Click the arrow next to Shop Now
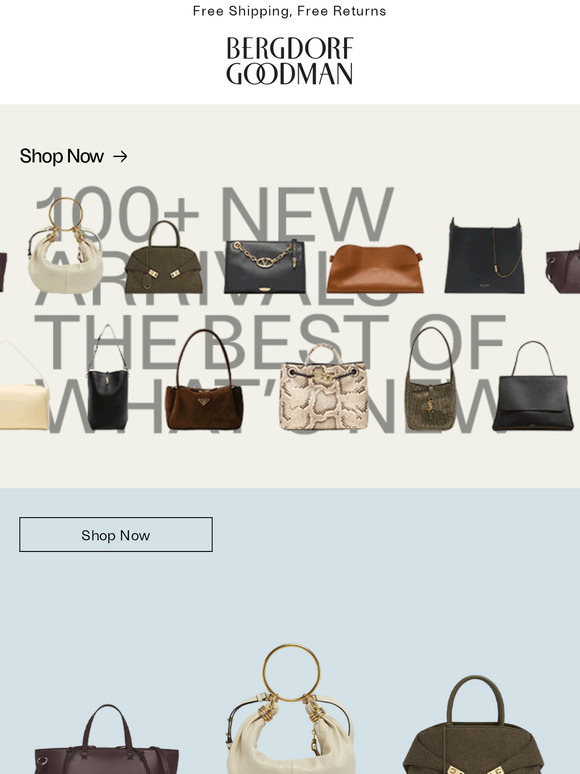The width and height of the screenshot is (580, 774). (120, 156)
